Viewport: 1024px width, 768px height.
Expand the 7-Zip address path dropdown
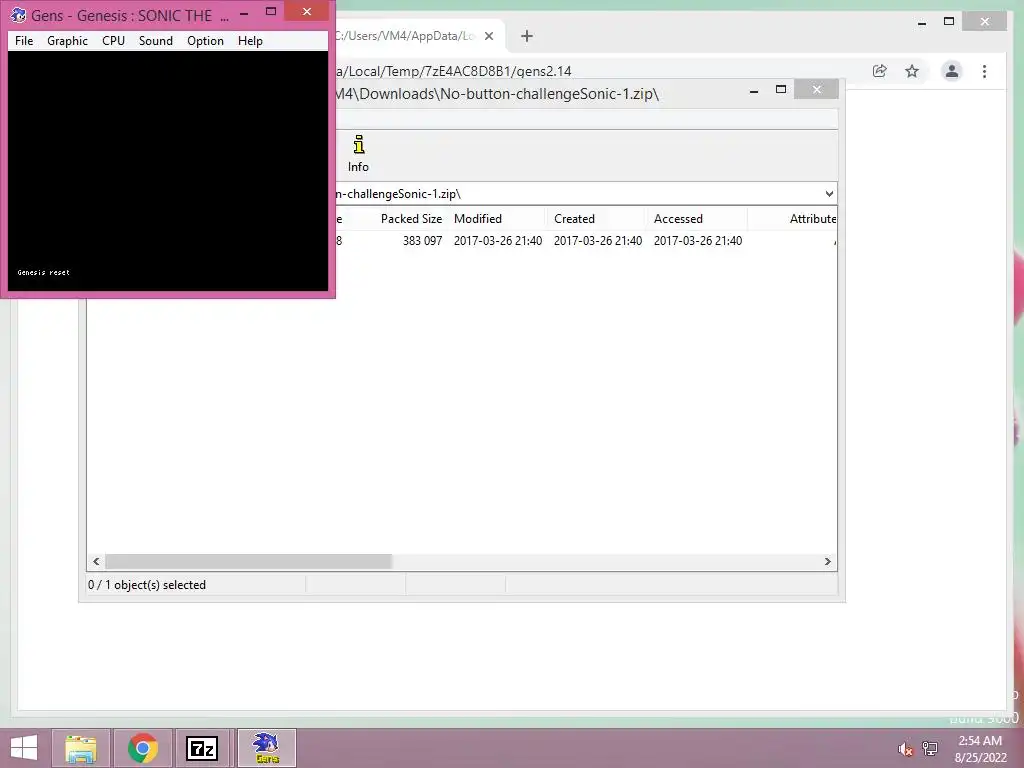click(x=829, y=194)
